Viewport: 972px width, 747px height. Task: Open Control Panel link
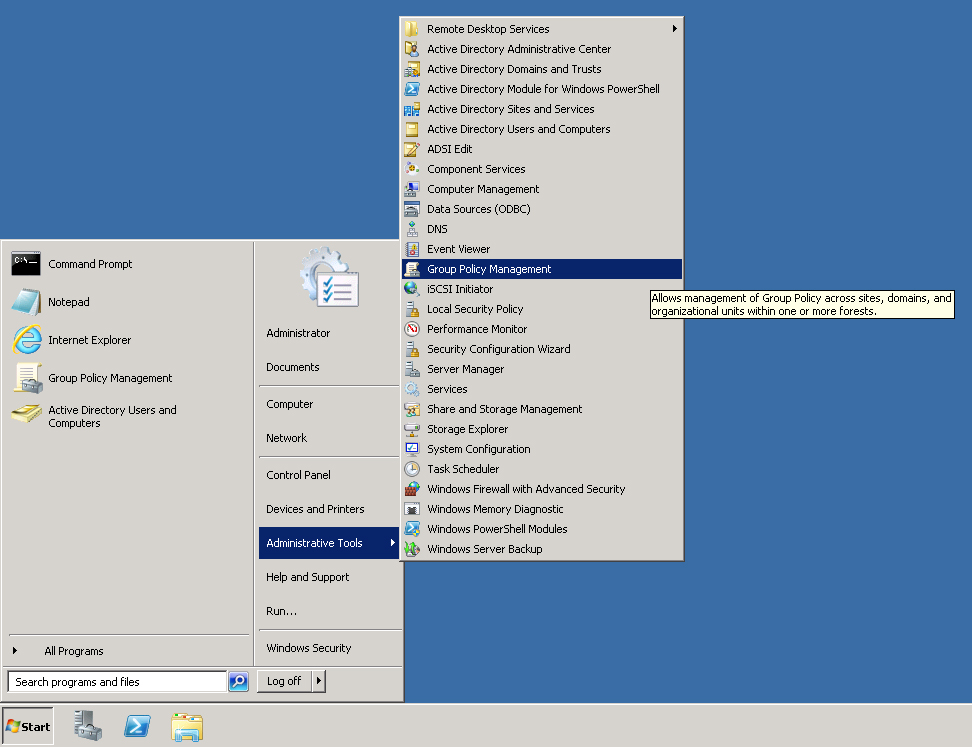298,475
